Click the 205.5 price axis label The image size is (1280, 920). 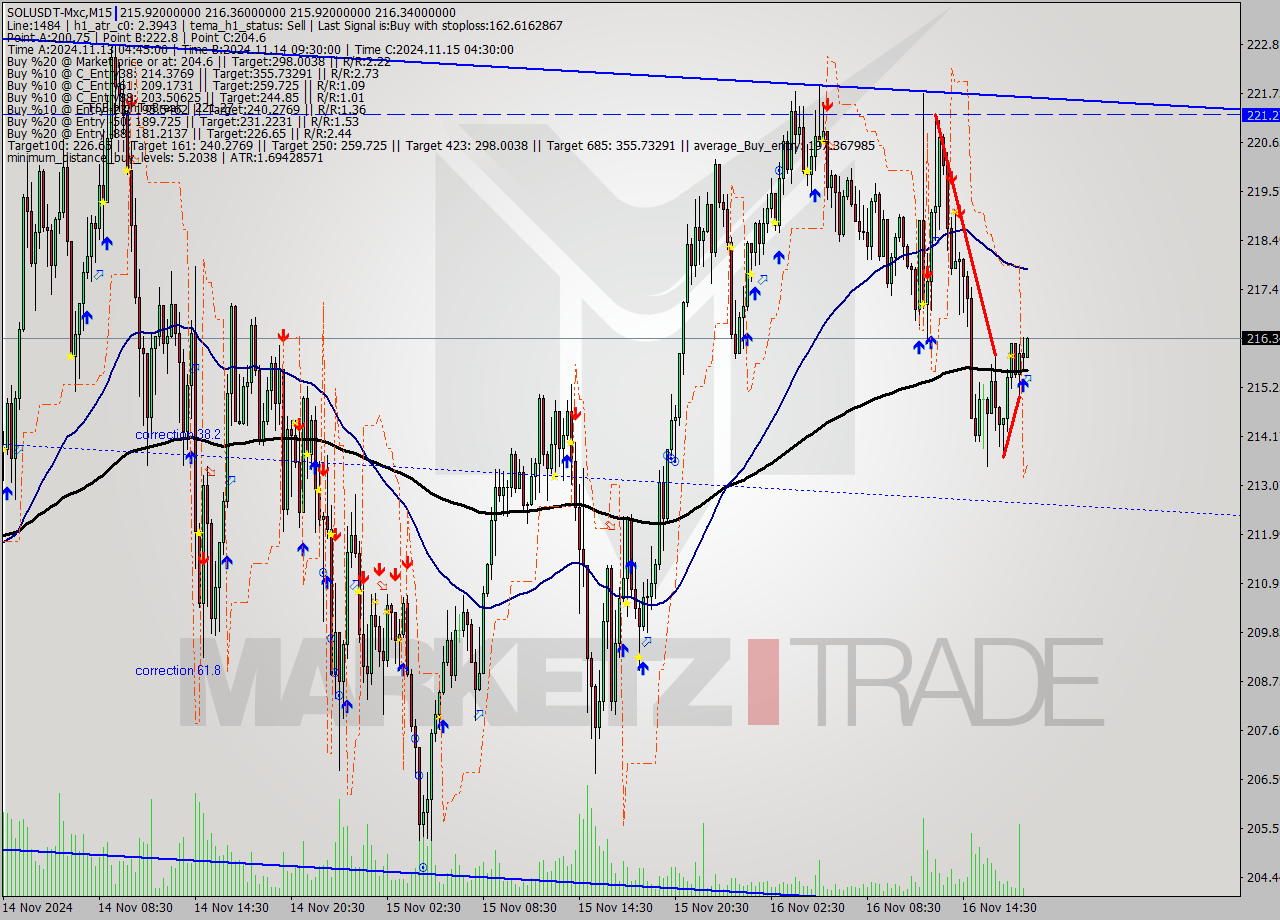pos(1263,828)
